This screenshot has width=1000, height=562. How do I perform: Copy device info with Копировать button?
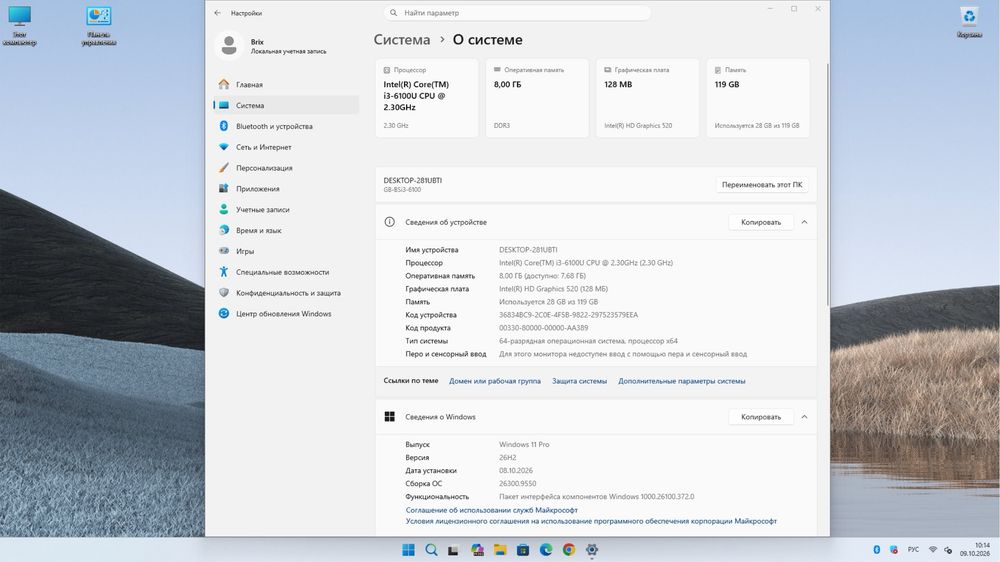click(x=761, y=222)
